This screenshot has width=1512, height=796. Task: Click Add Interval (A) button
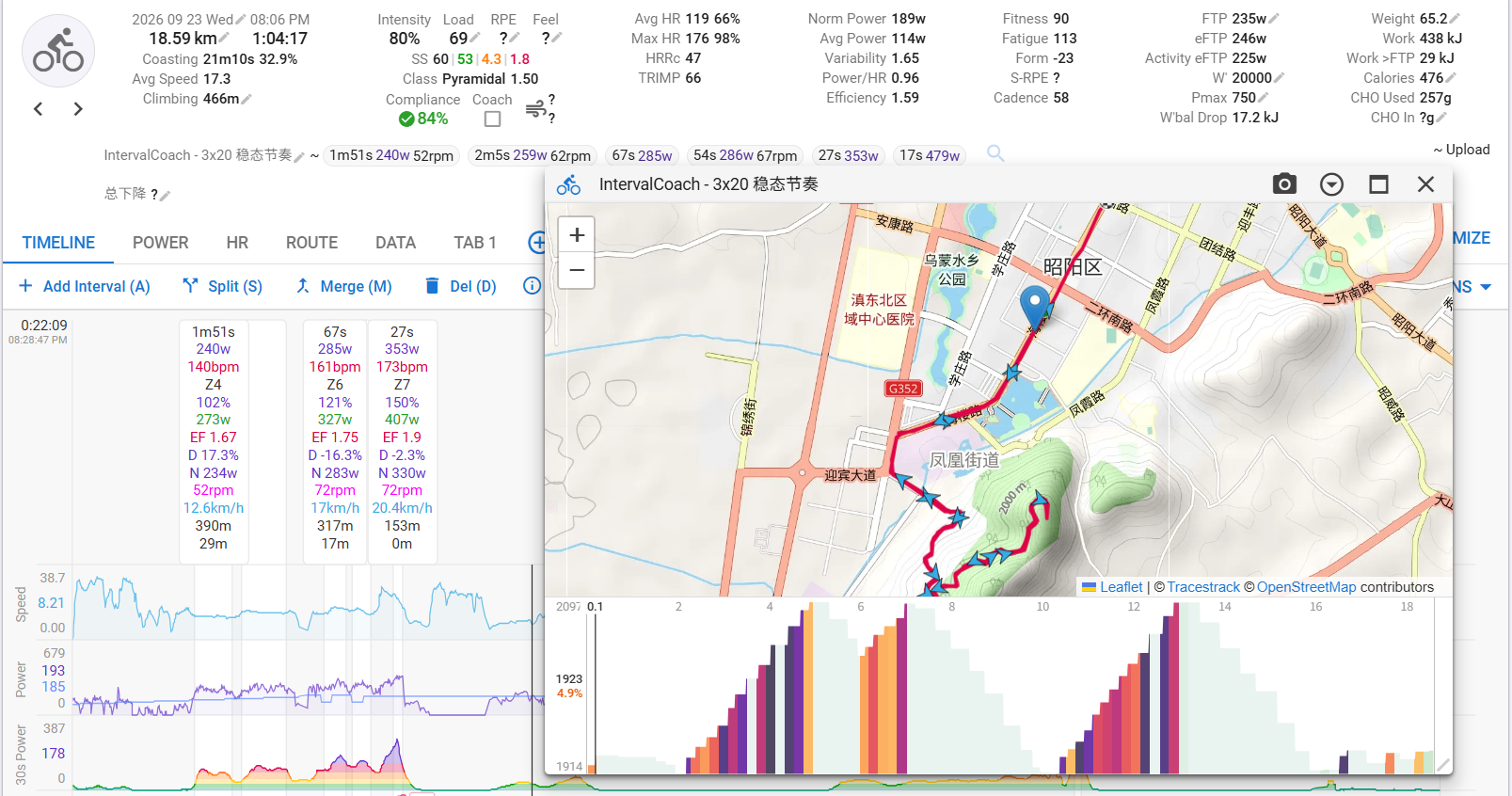click(85, 286)
